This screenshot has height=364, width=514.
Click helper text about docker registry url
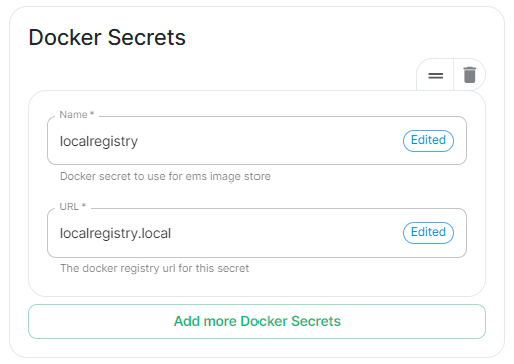coord(154,268)
